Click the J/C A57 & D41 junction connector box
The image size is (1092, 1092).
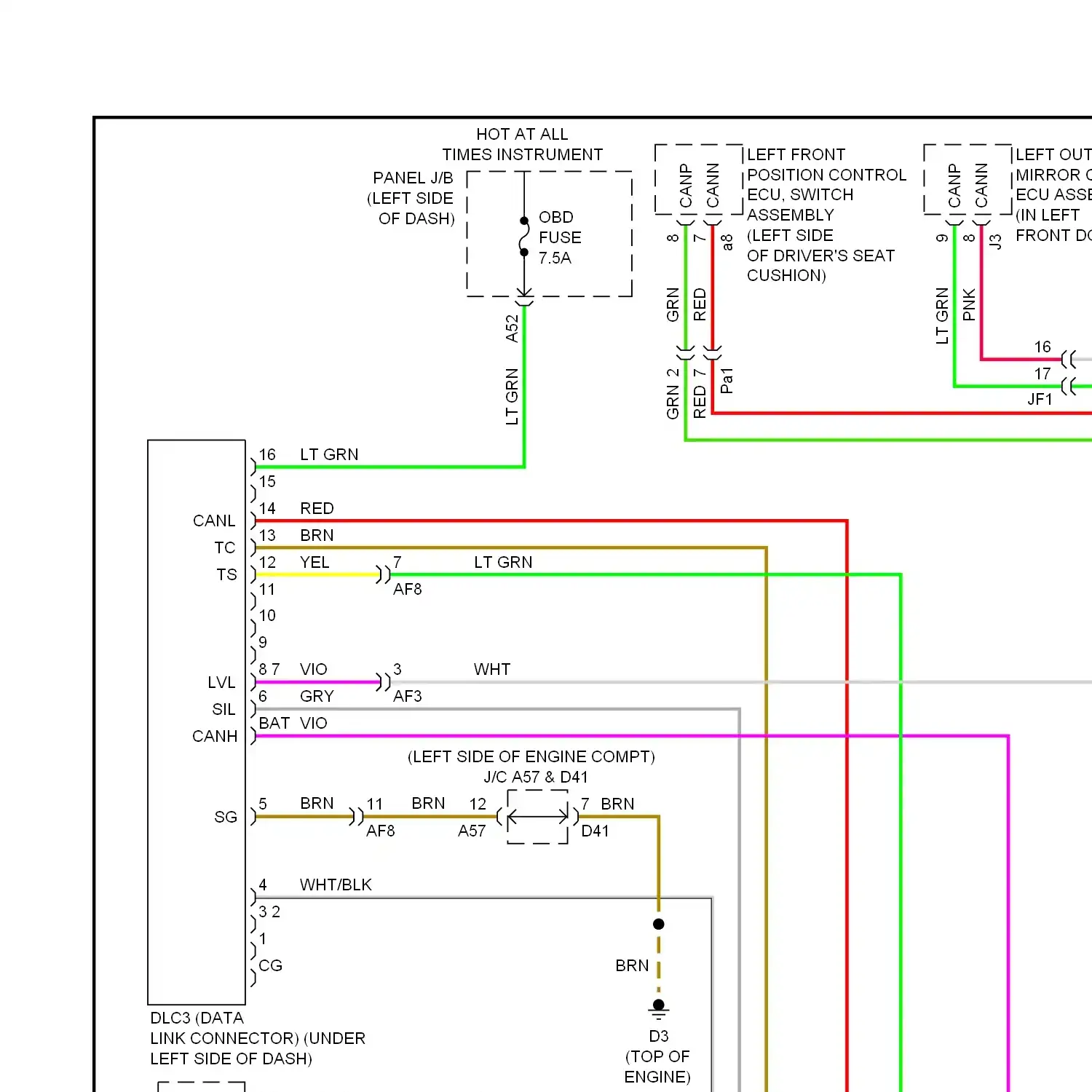coord(537,817)
